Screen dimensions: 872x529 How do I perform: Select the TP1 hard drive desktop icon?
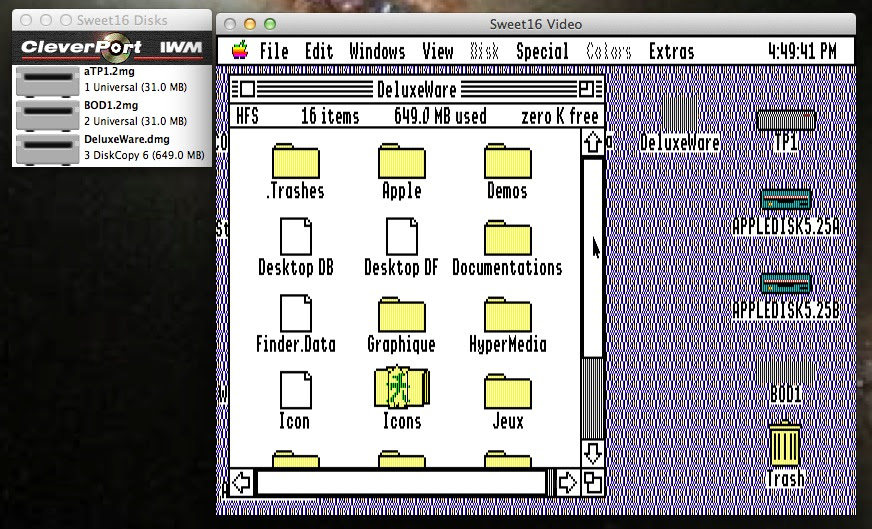coord(786,121)
